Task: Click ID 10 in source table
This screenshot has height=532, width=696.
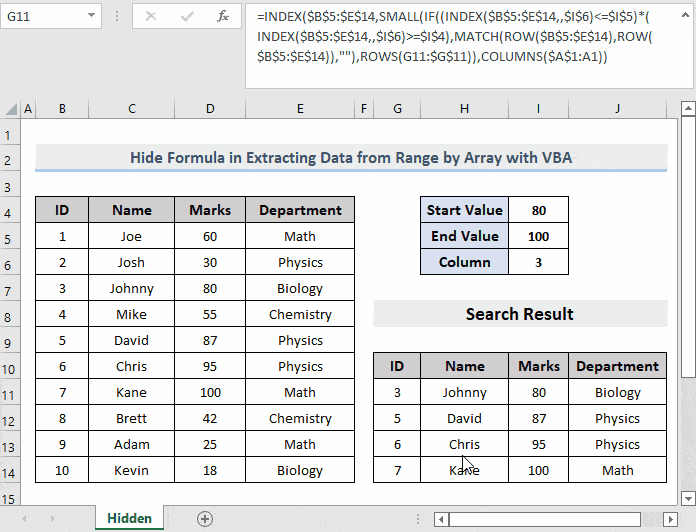Action: point(62,470)
